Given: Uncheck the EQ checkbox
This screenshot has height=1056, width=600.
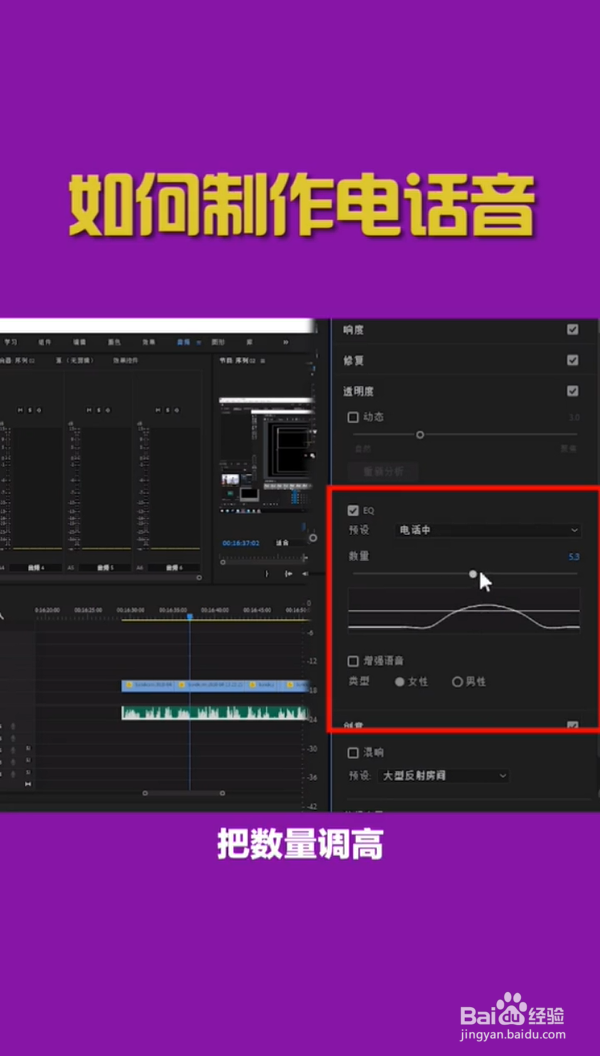Looking at the screenshot, I should (x=353, y=510).
